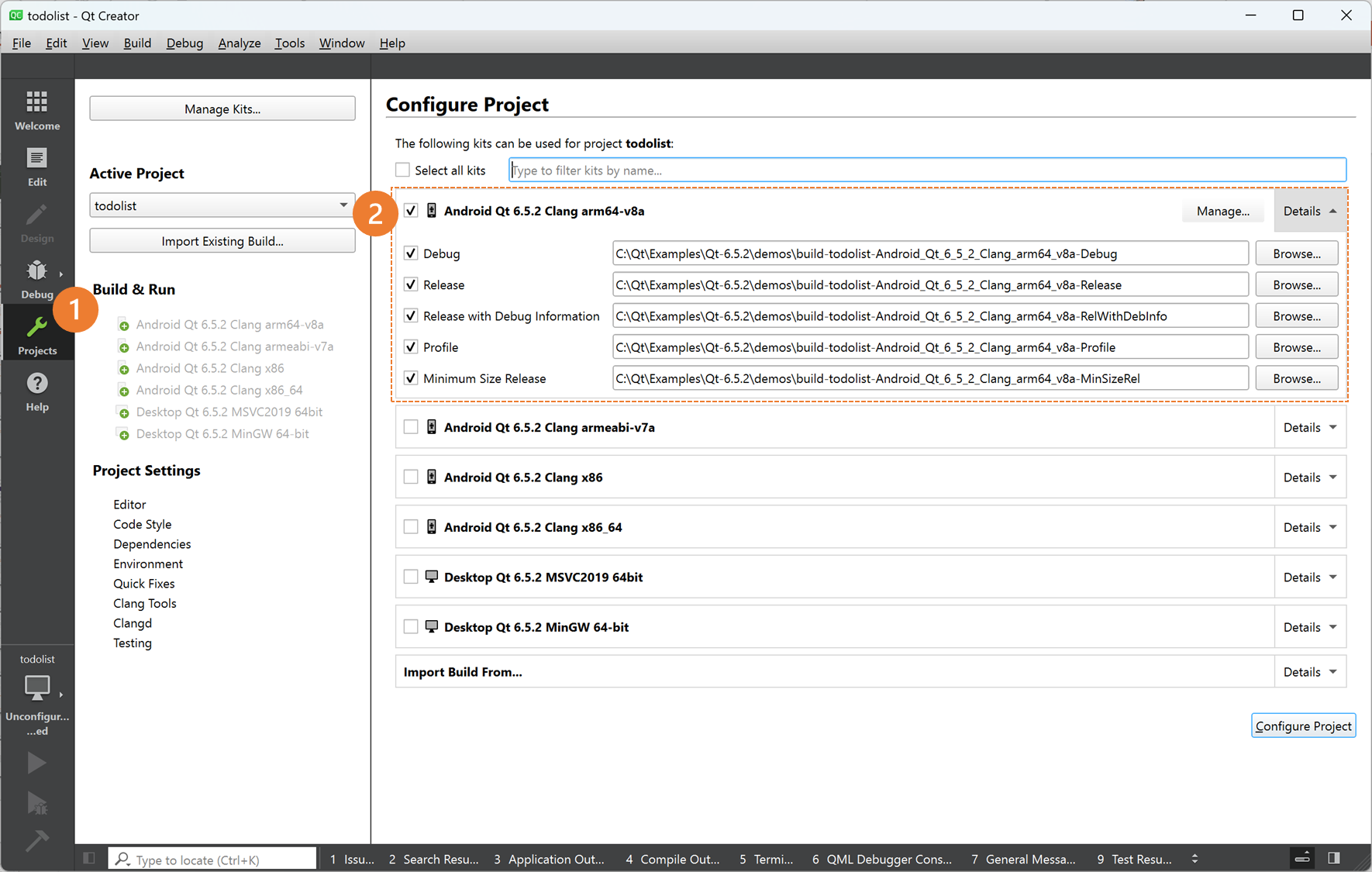Switch to Edit mode
Image resolution: width=1372 pixels, height=872 pixels.
pos(37,167)
